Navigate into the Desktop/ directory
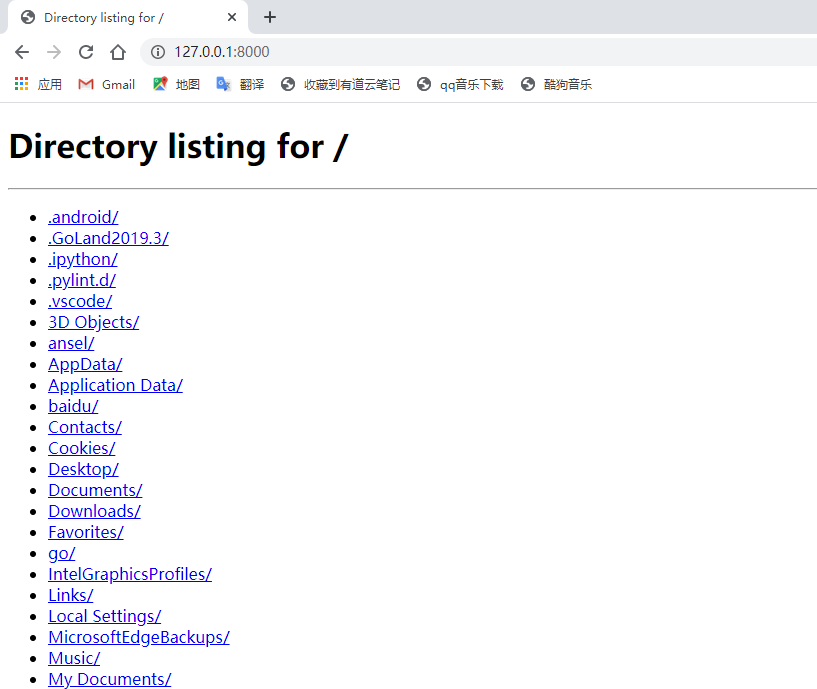The width and height of the screenshot is (817, 689). coord(83,469)
